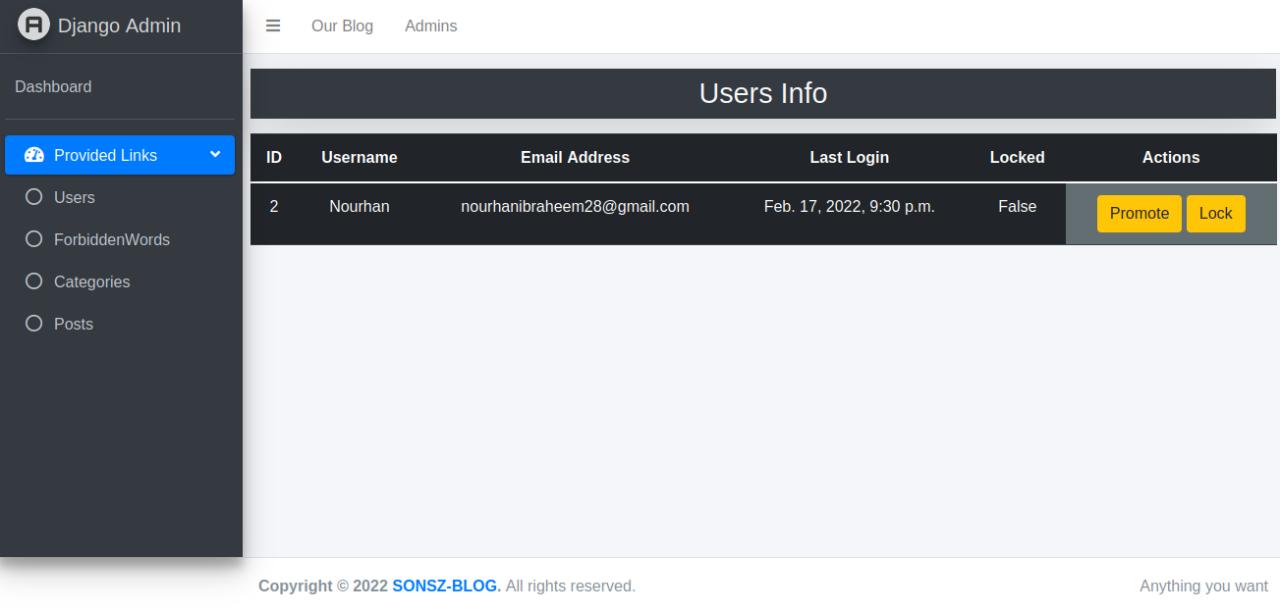Select the Provided Links menu label

(x=105, y=155)
